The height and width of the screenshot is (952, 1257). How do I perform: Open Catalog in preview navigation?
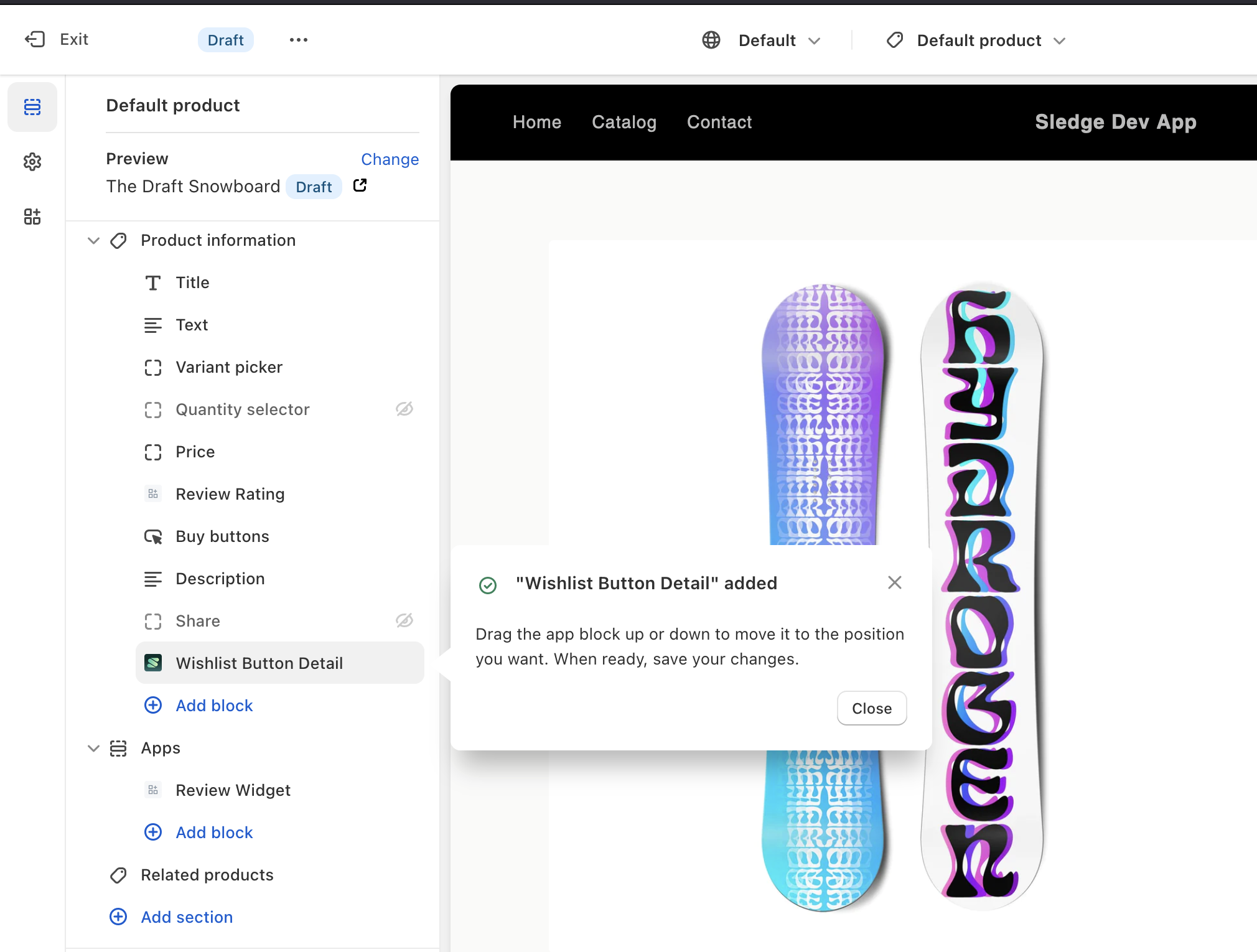(624, 122)
